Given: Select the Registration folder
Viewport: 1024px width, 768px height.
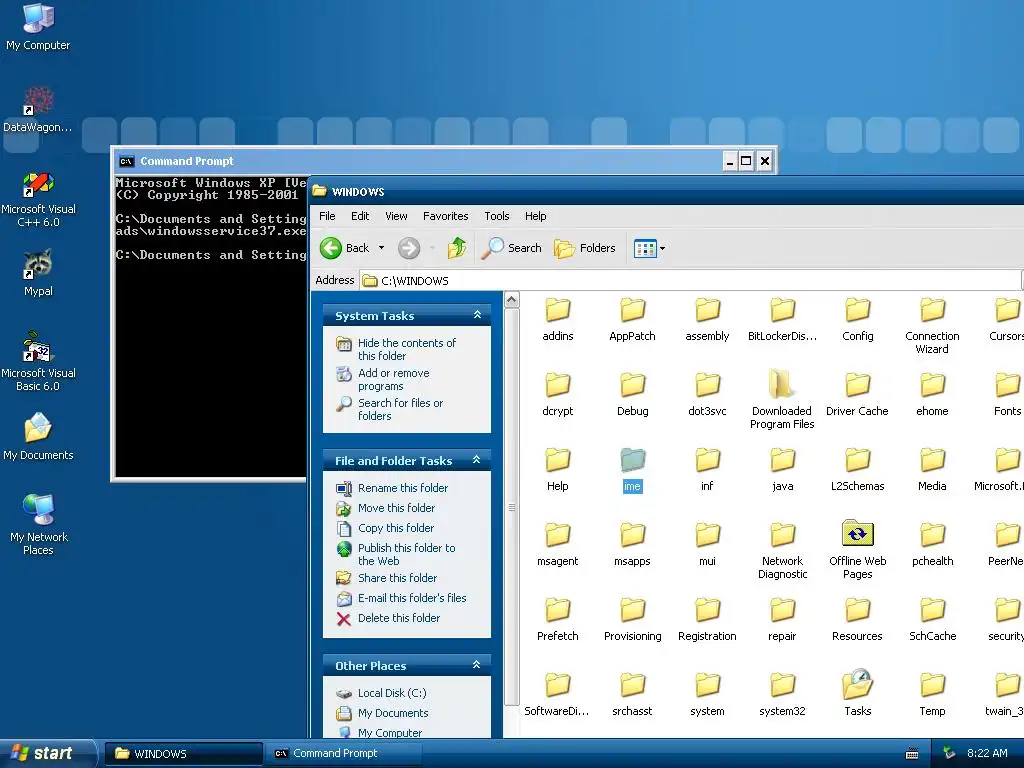Looking at the screenshot, I should click(707, 620).
